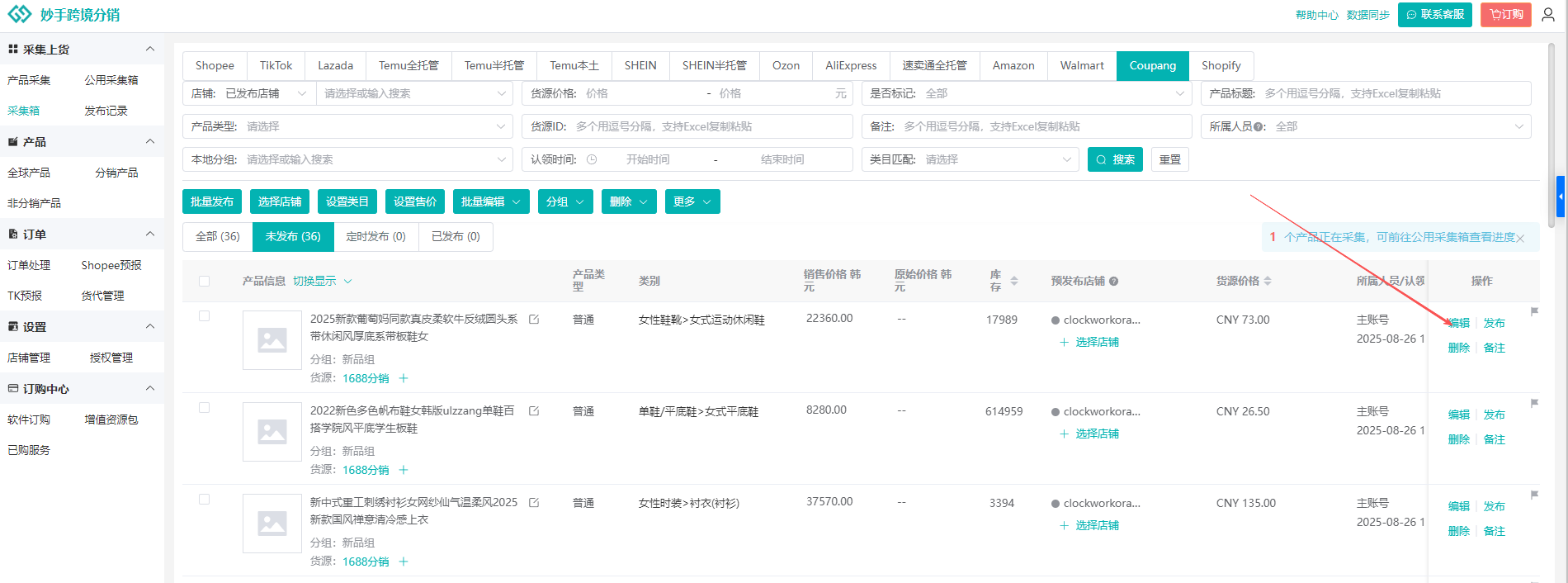Click the blue side panel expand handle

coord(1560,197)
